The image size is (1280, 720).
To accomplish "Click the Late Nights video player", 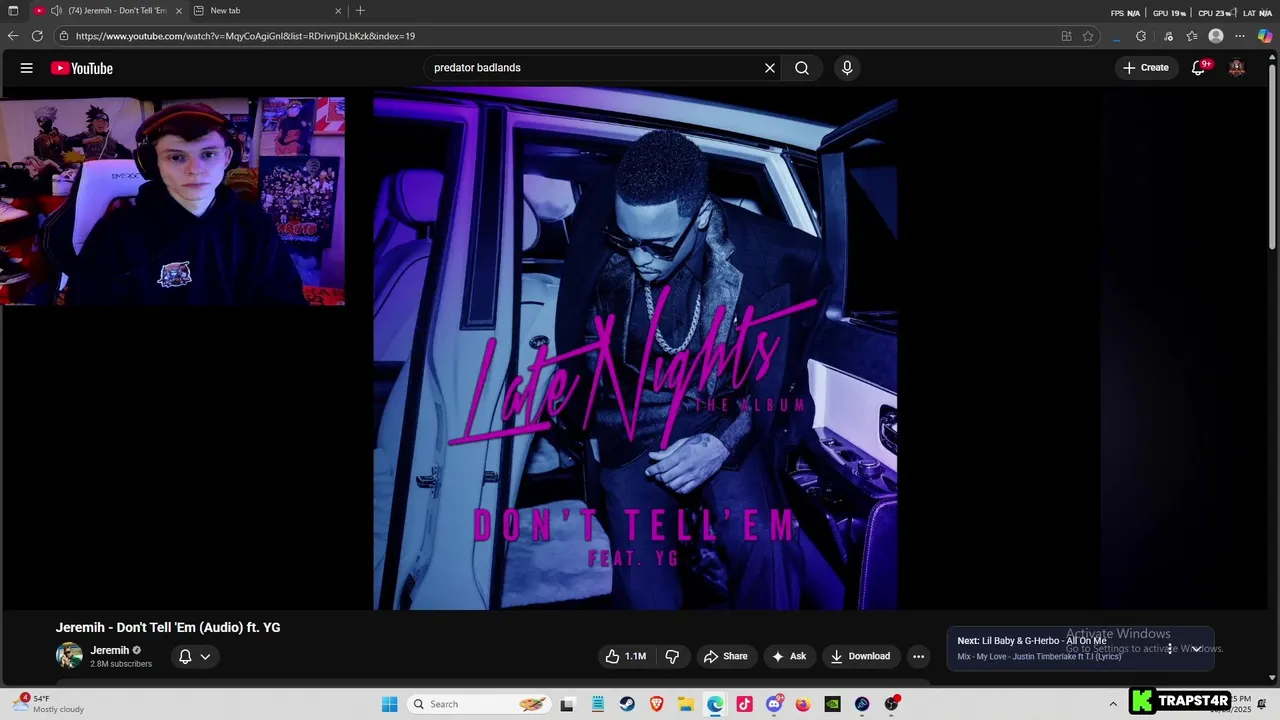I will pos(635,348).
